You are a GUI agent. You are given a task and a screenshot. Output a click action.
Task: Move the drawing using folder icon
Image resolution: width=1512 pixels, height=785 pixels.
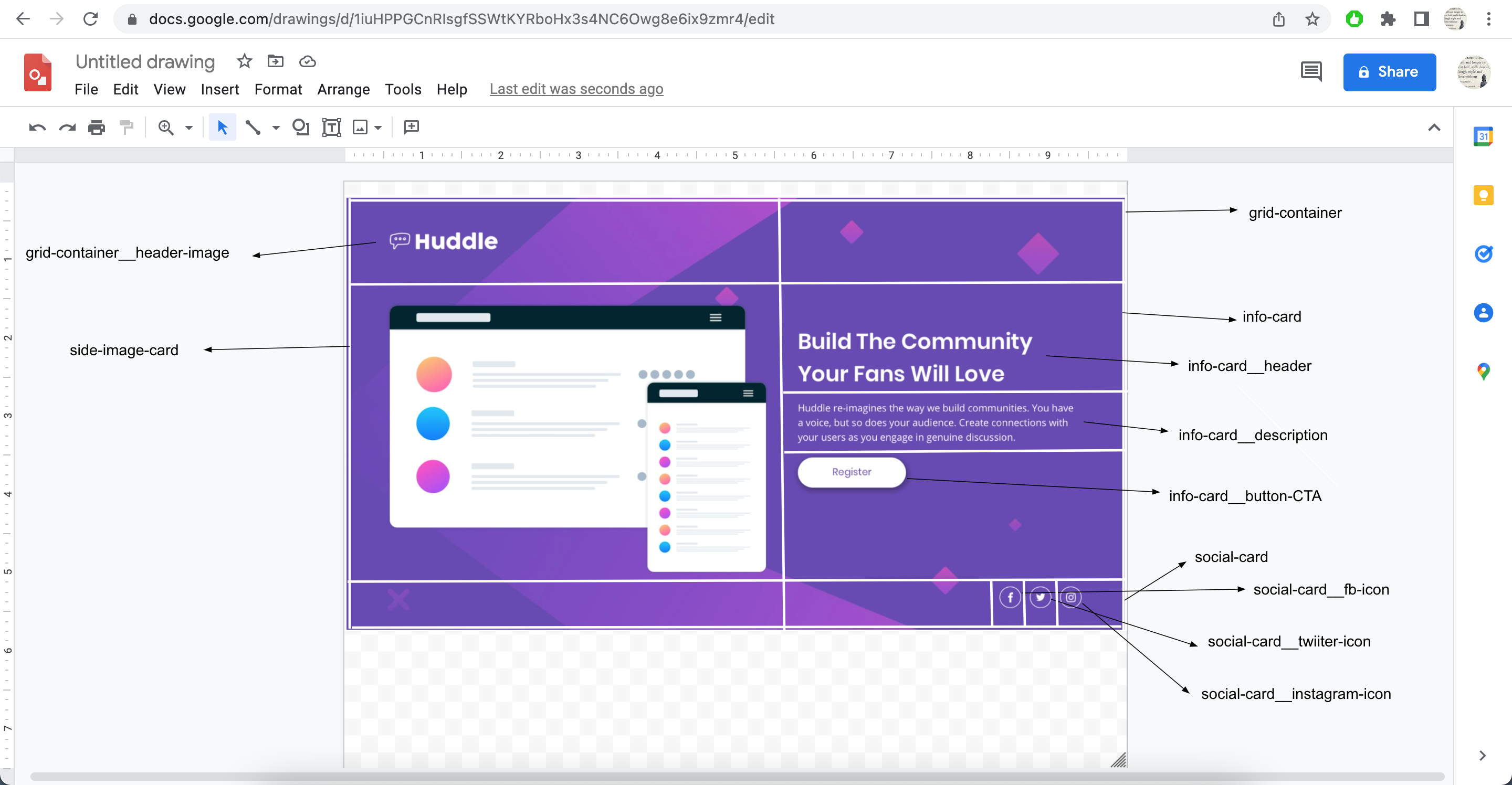pyautogui.click(x=275, y=61)
